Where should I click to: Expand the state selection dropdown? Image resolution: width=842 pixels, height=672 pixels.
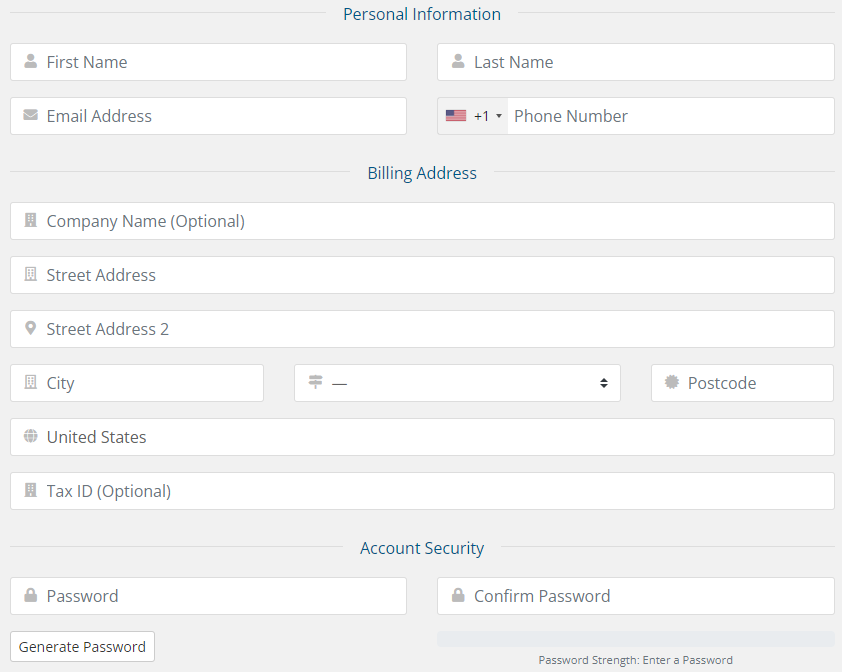tap(457, 383)
